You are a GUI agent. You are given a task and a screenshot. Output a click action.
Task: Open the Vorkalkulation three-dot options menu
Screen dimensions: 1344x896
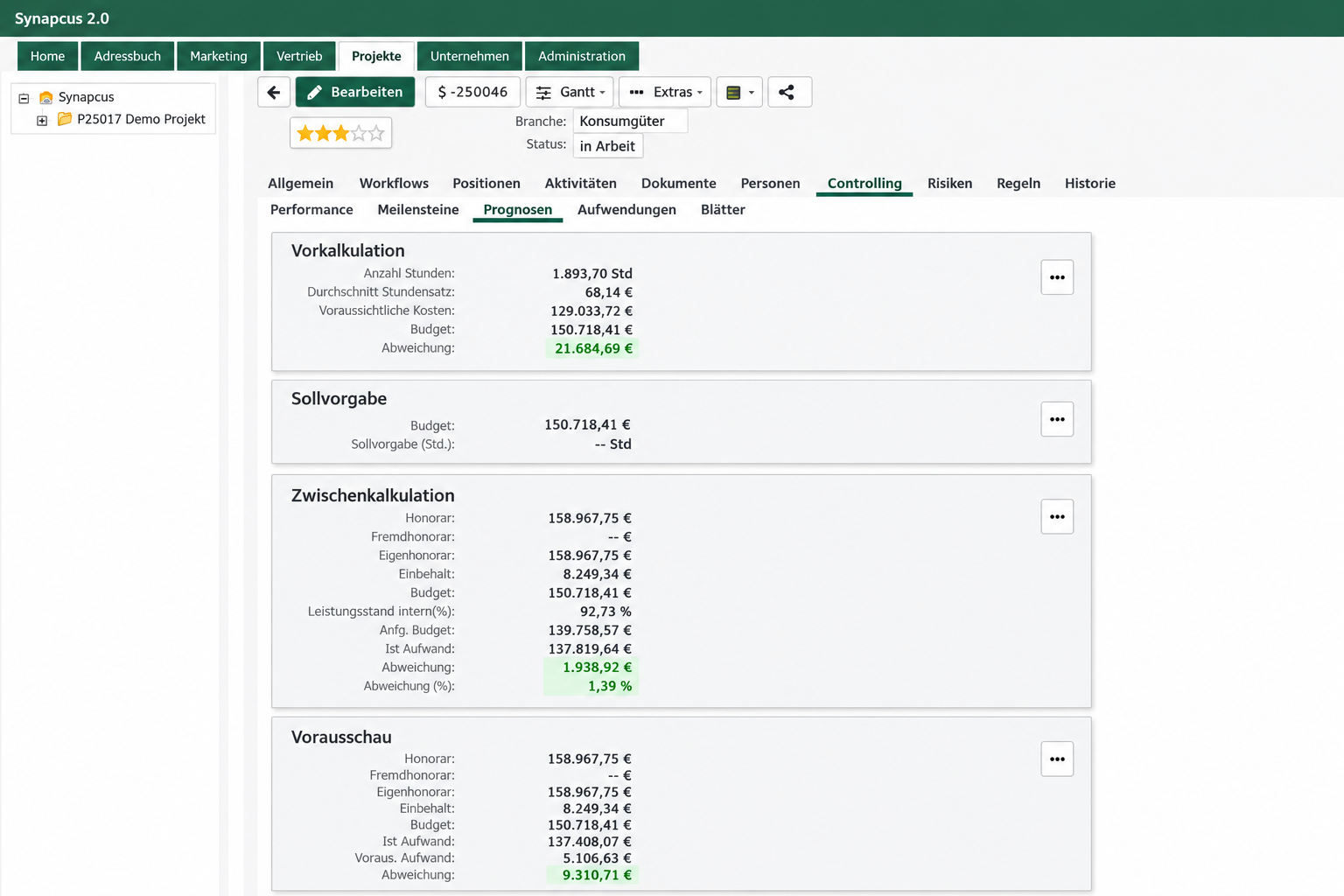point(1057,277)
